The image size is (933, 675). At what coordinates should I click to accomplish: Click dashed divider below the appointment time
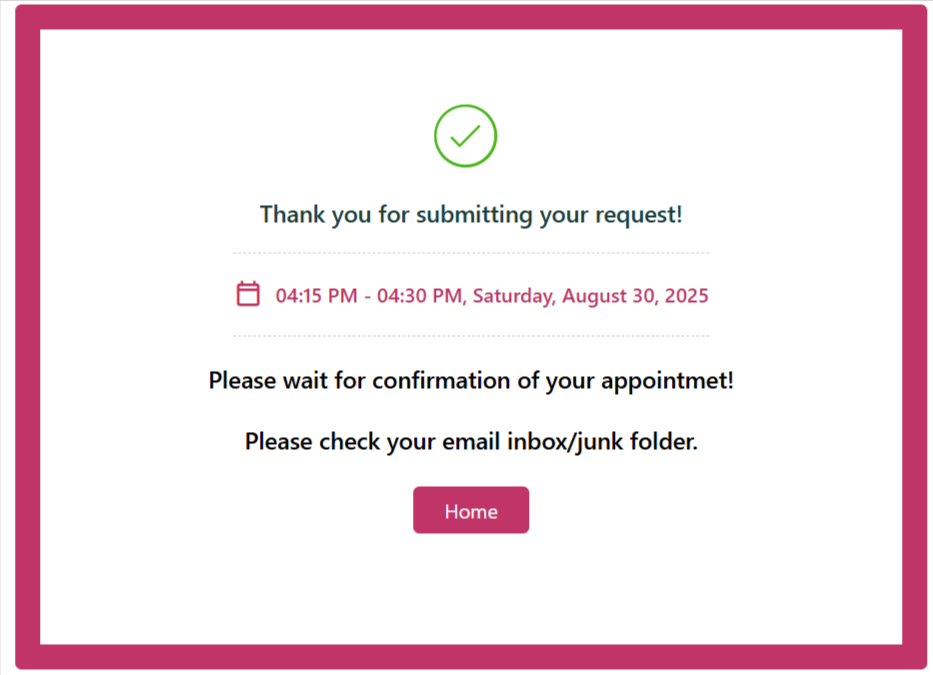click(x=471, y=336)
